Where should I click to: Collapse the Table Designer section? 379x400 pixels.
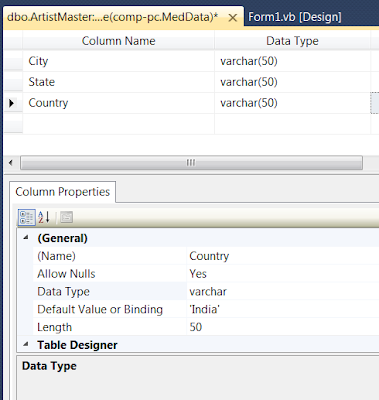pyautogui.click(x=26, y=344)
